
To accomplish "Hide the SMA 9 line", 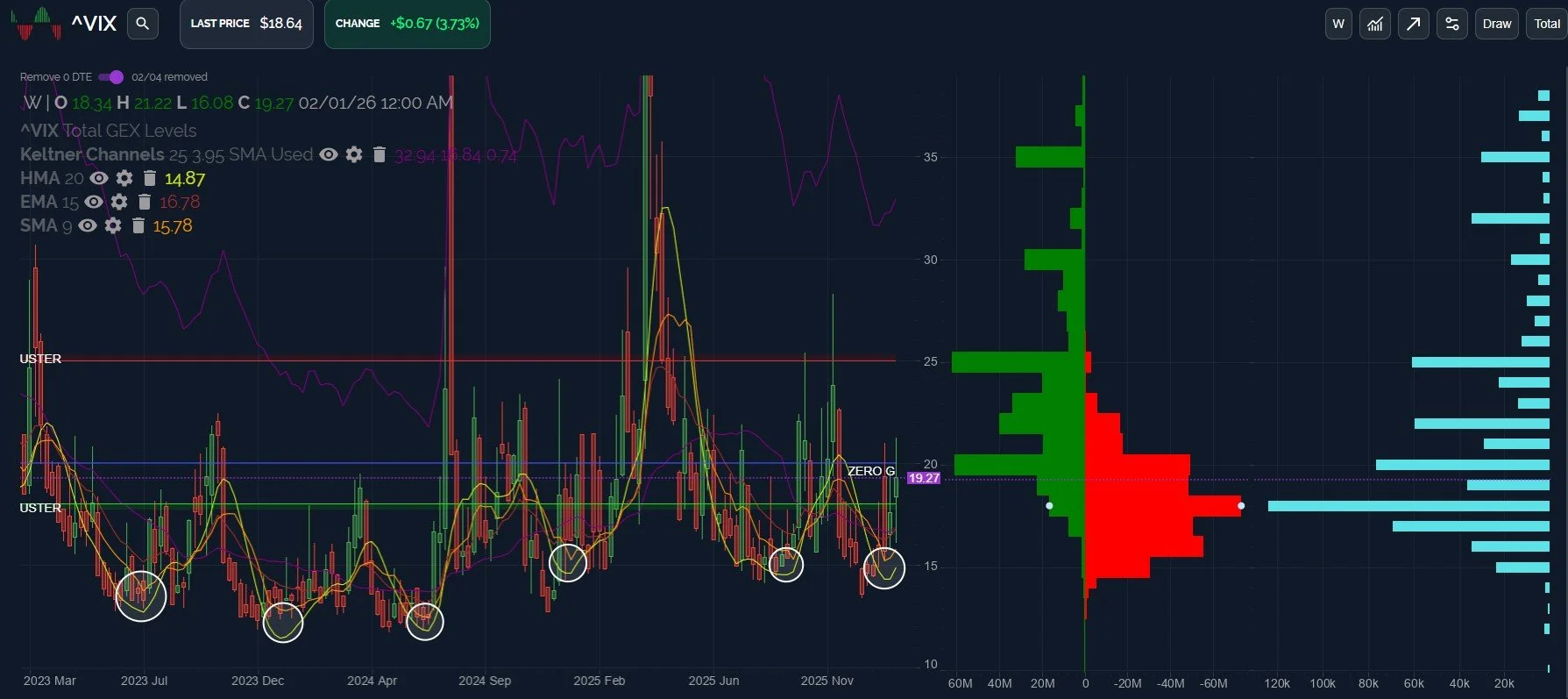I will [88, 225].
